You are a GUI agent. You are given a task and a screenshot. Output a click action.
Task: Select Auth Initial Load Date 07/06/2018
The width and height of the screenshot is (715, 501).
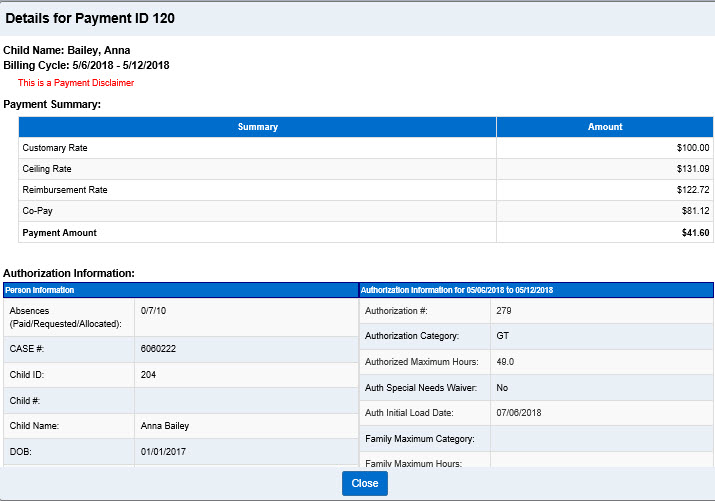[519, 413]
